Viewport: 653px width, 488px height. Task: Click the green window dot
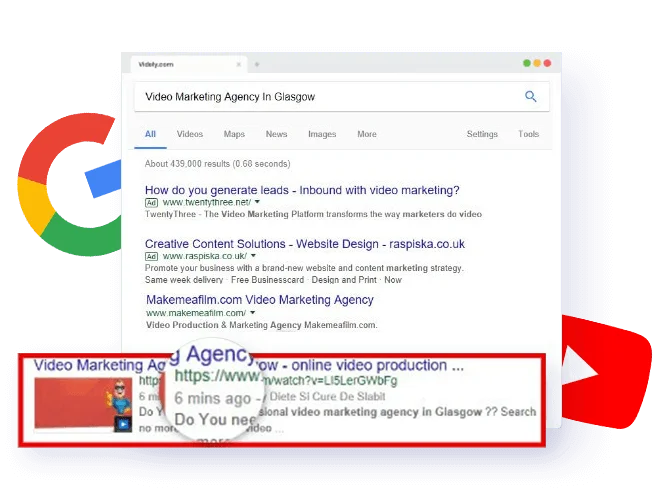pos(527,63)
